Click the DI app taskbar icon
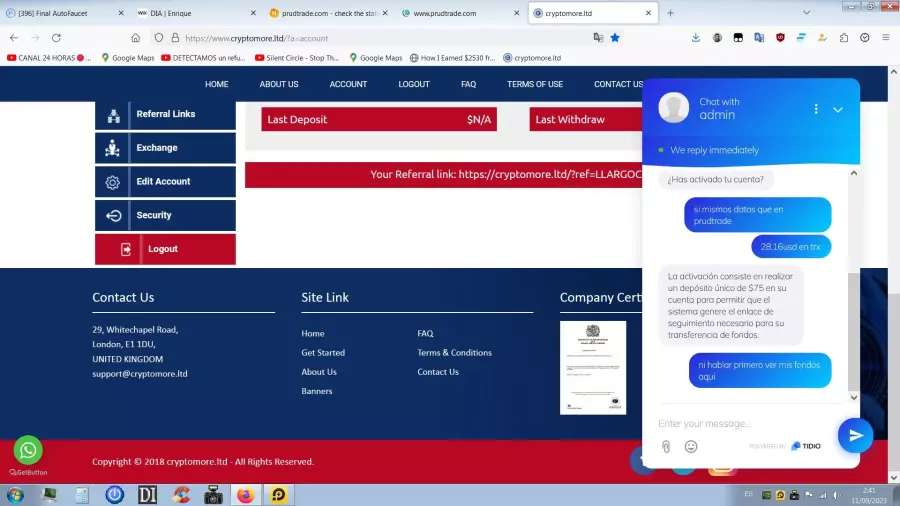 click(148, 495)
